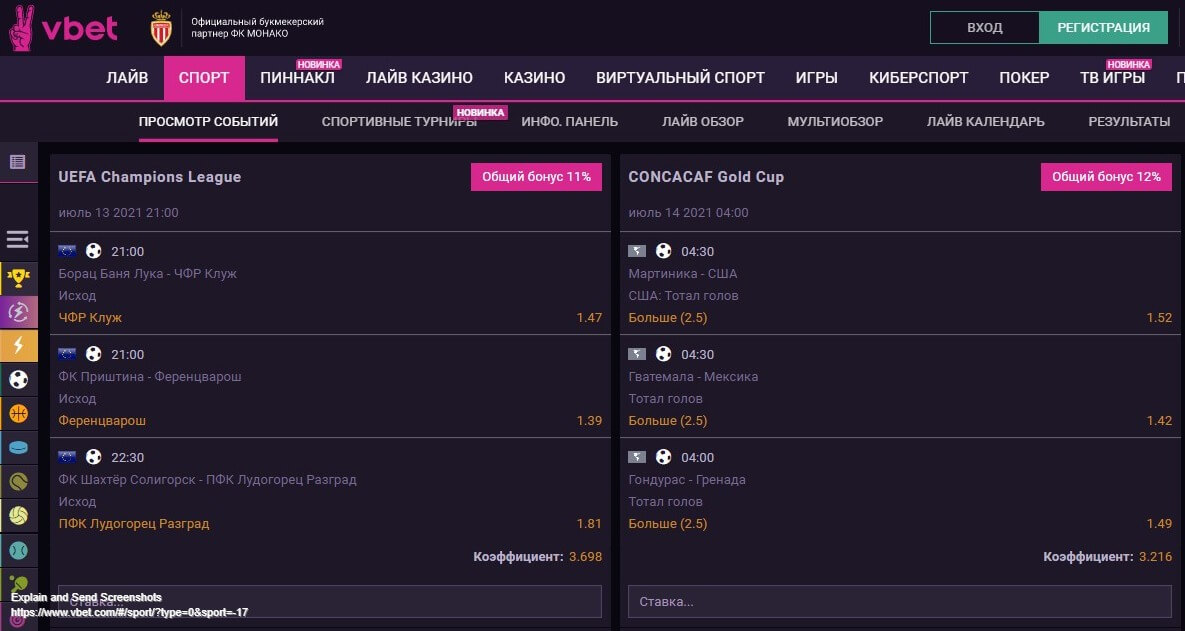Click Общий бонус 12% badge
Screen dimensions: 1185x631
[1106, 177]
